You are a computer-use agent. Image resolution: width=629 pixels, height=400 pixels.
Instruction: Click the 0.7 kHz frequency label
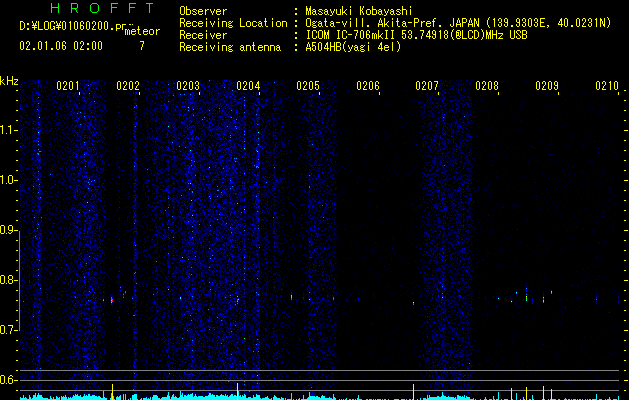click(8, 330)
